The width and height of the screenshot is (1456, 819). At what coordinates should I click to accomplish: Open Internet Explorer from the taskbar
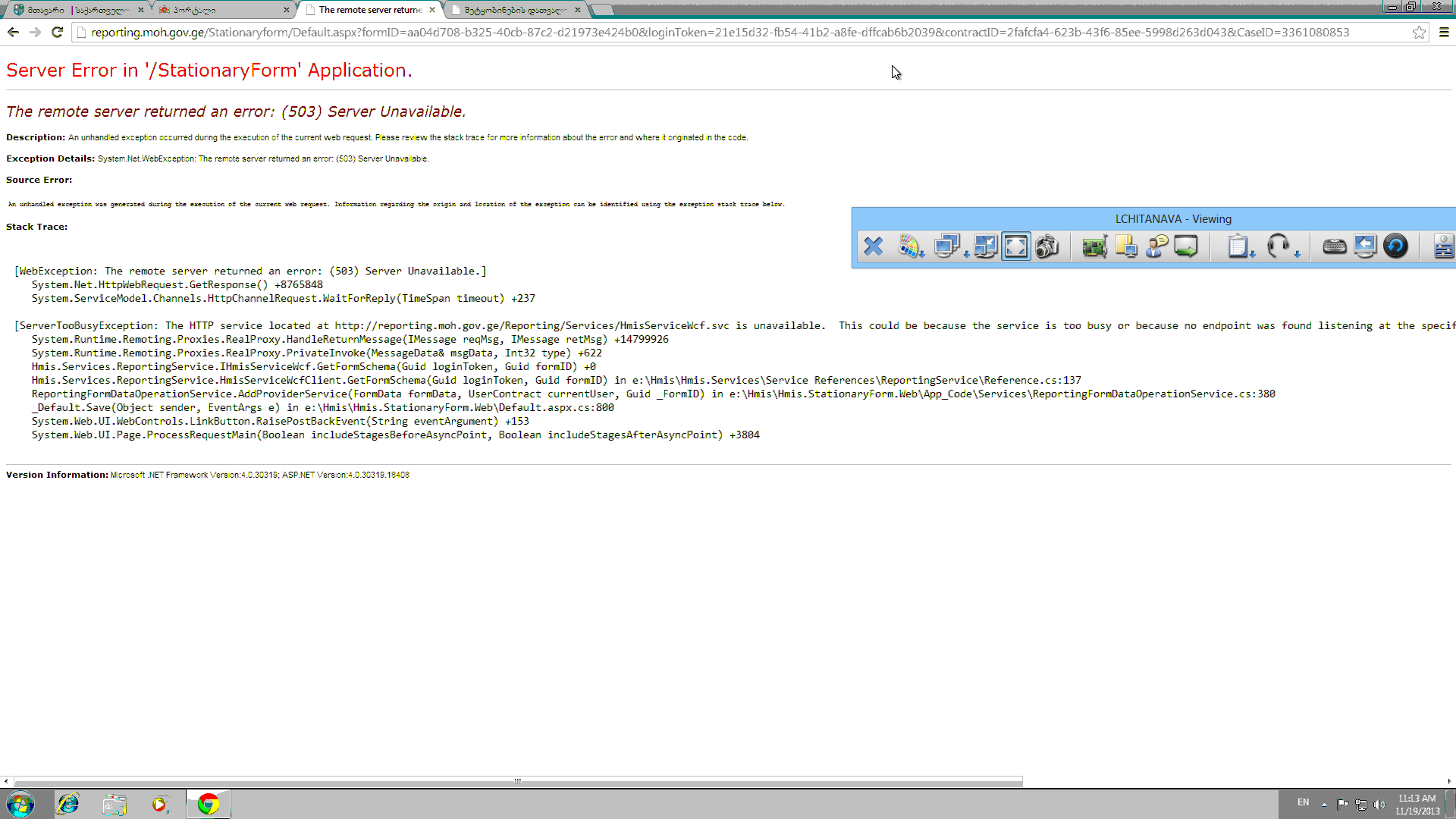click(x=68, y=804)
